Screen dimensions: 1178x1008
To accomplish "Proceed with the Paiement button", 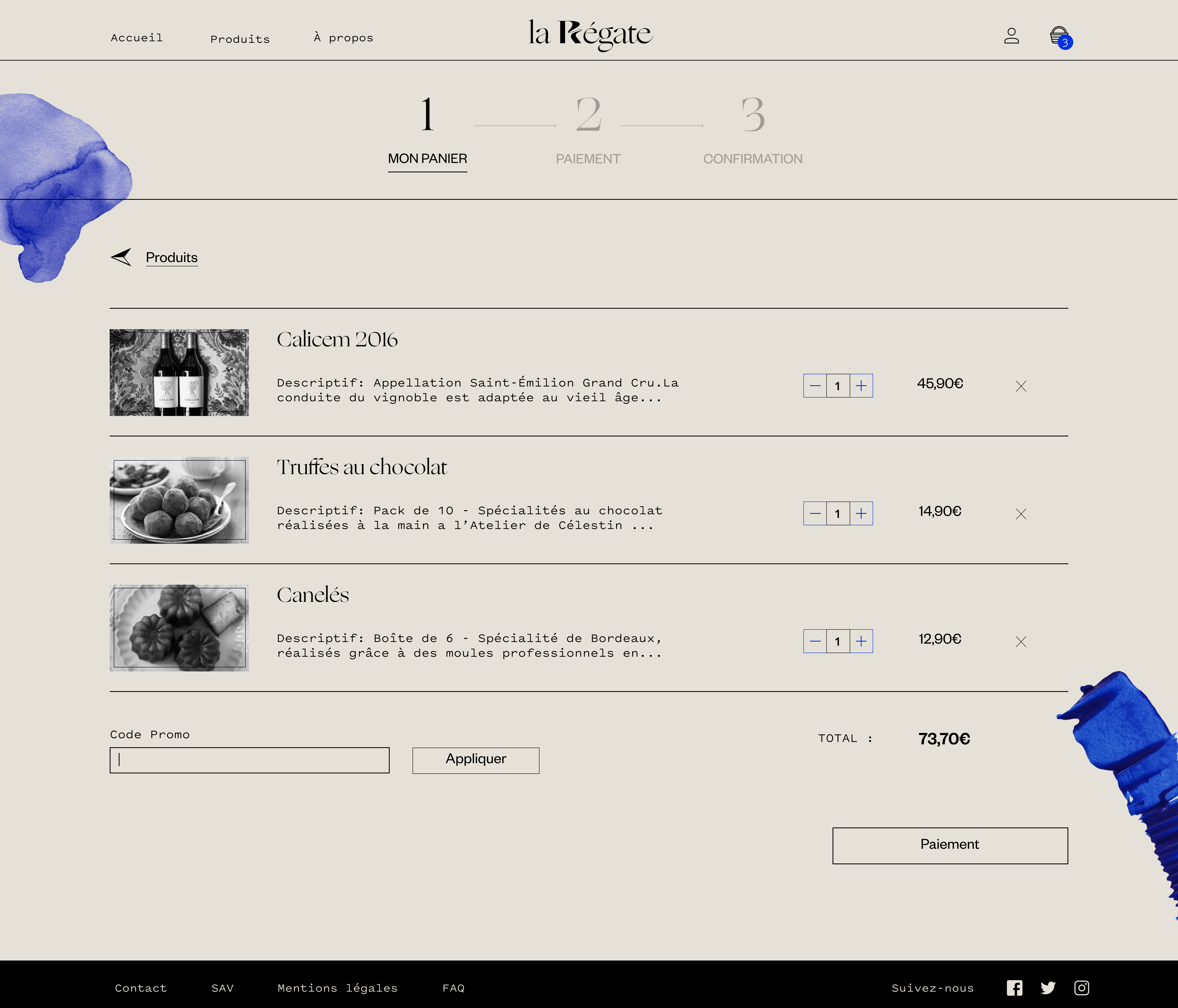I will point(950,845).
